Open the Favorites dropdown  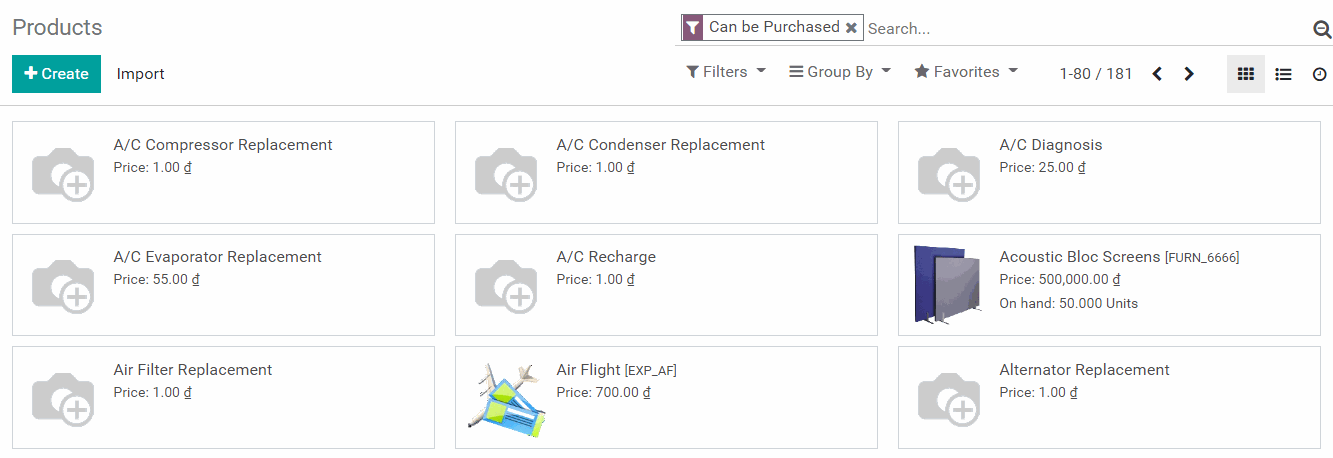coord(966,72)
